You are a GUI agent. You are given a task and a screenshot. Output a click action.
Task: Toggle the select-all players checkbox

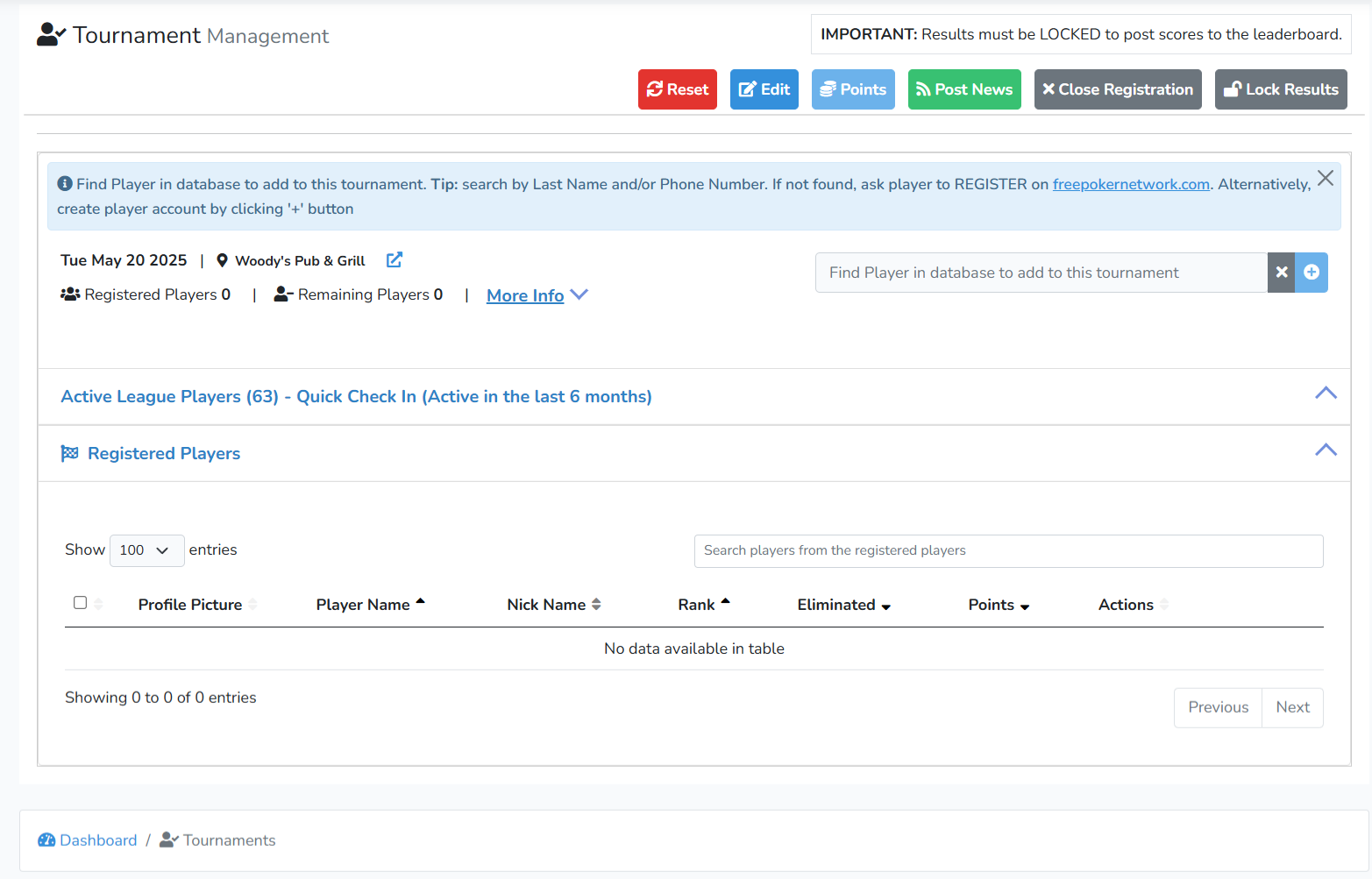[81, 603]
